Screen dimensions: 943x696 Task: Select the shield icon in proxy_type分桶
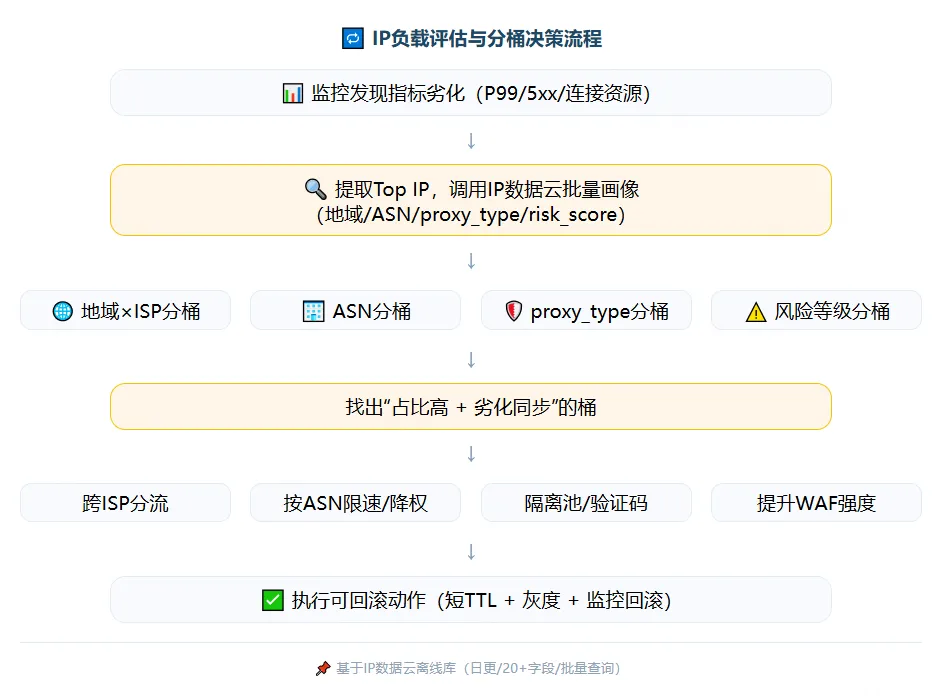(513, 310)
